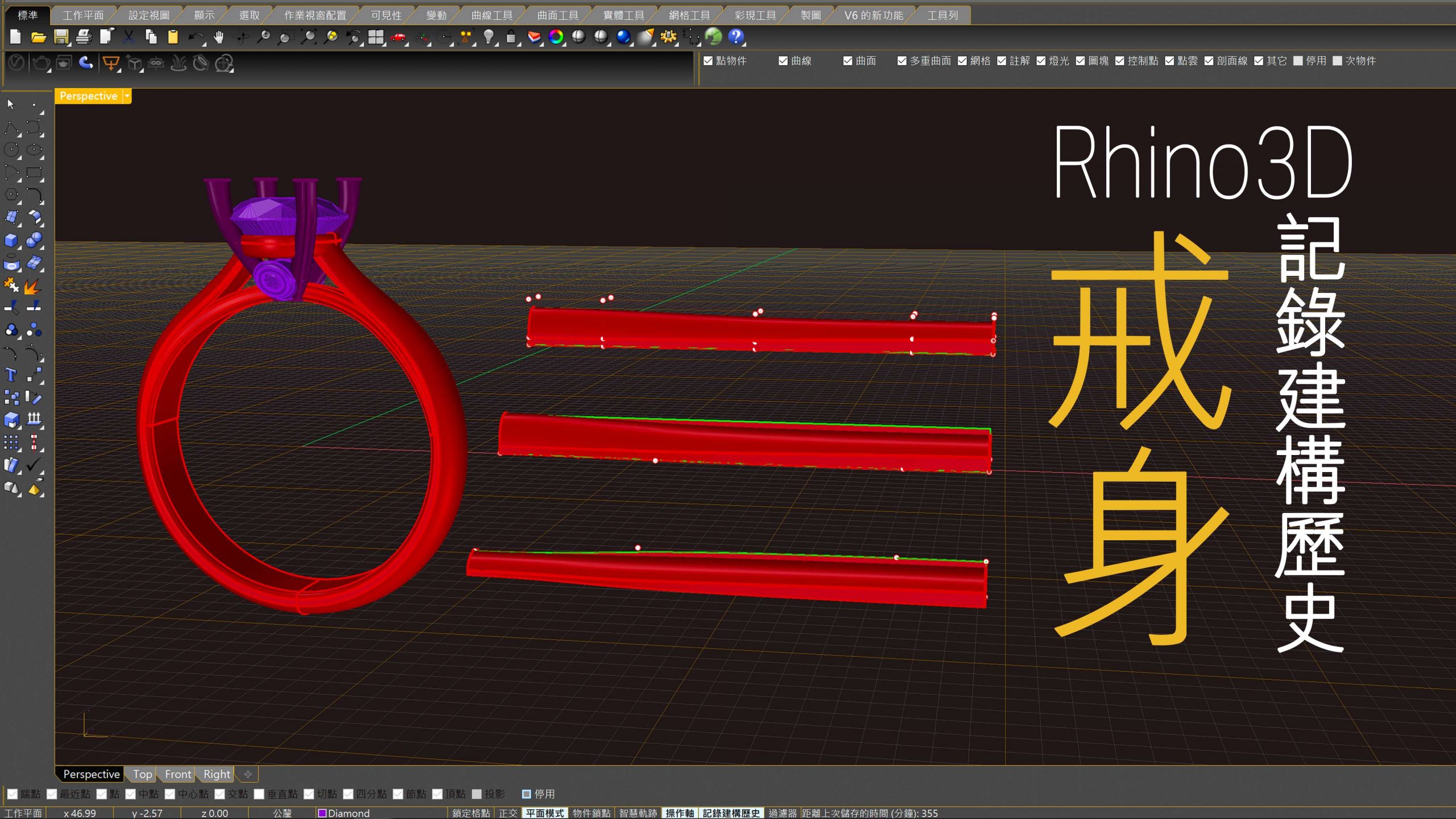Click the Help question mark icon
The width and height of the screenshot is (1456, 819).
(735, 38)
